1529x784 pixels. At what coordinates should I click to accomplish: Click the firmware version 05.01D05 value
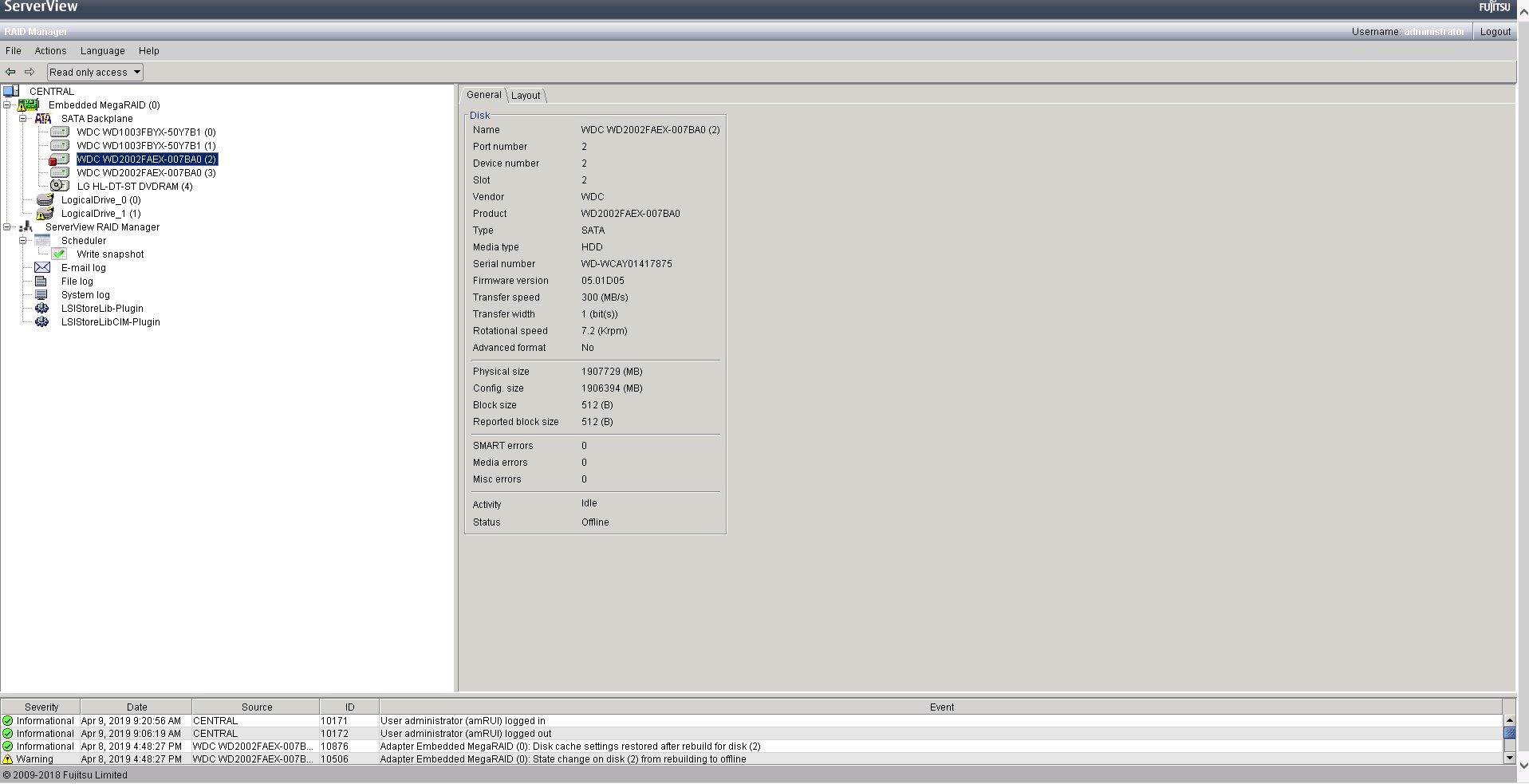point(603,281)
